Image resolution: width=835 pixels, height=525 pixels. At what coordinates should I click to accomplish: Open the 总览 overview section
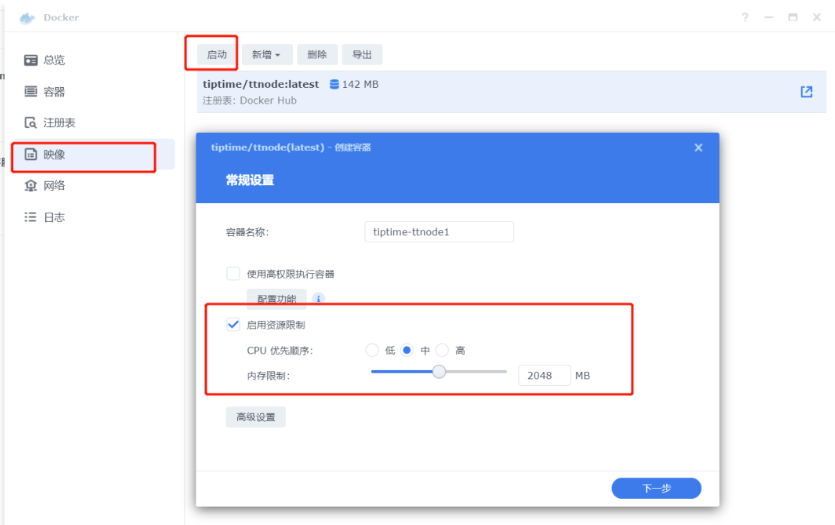[54, 60]
